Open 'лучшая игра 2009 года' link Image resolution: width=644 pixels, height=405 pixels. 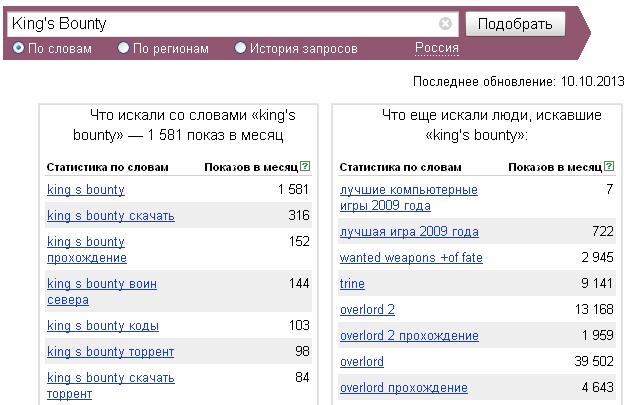coord(409,232)
